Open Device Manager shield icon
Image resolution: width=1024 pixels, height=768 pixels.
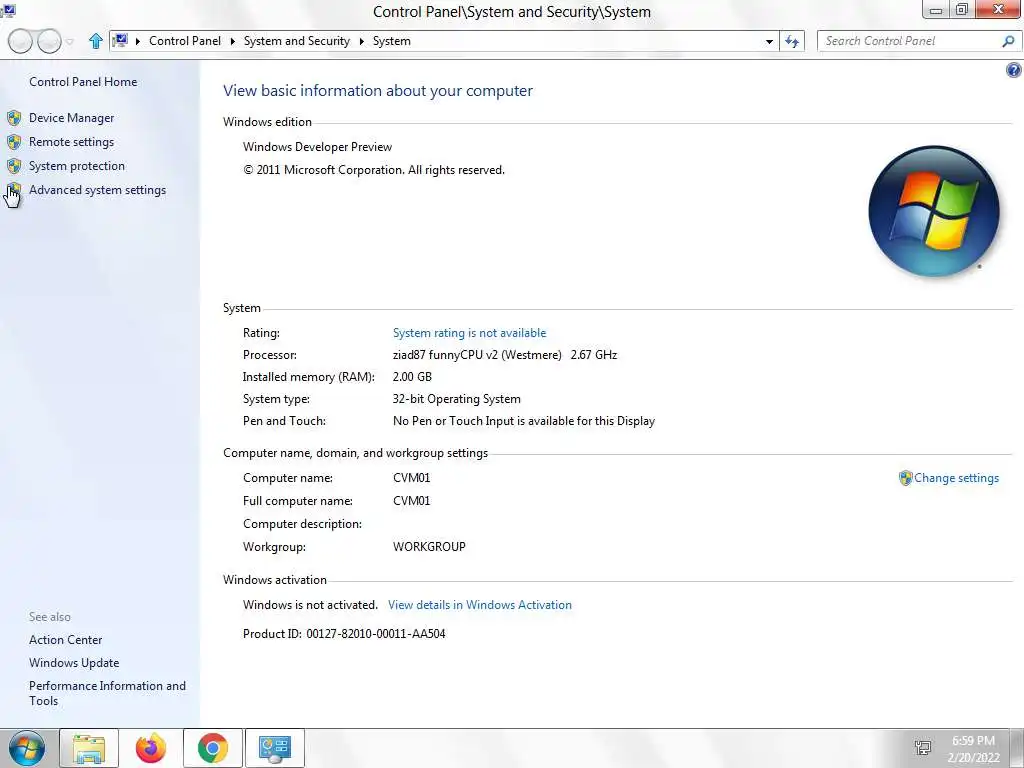coord(14,118)
